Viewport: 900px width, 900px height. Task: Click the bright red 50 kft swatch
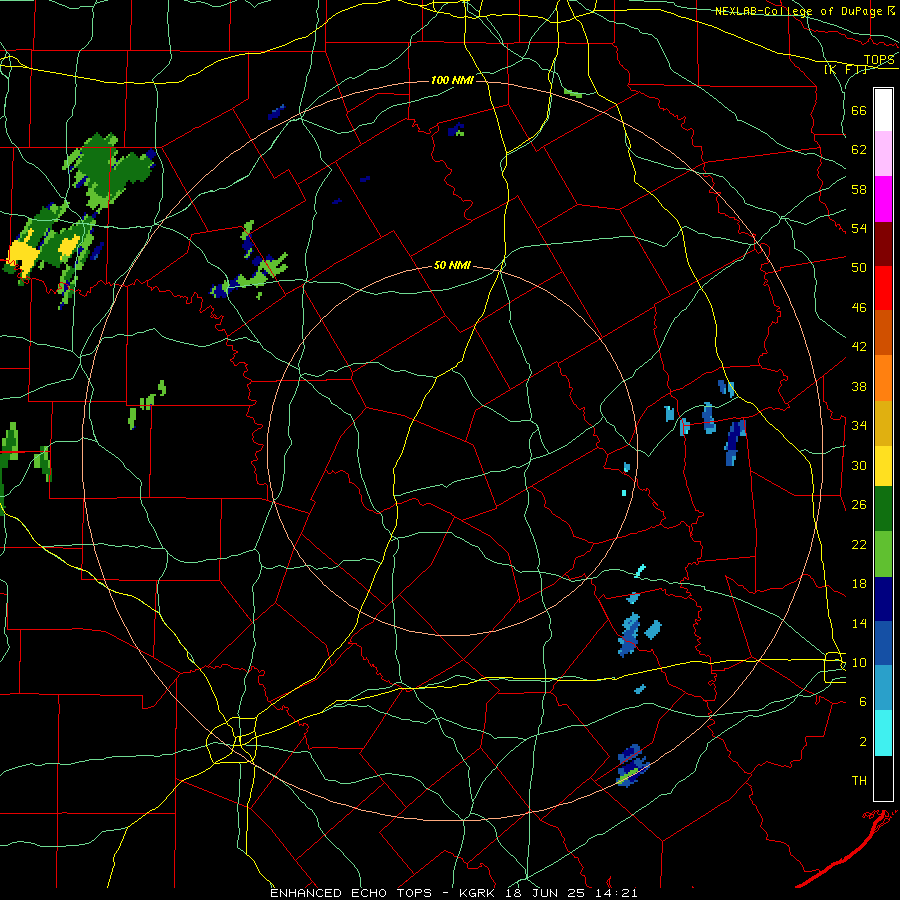[x=883, y=288]
